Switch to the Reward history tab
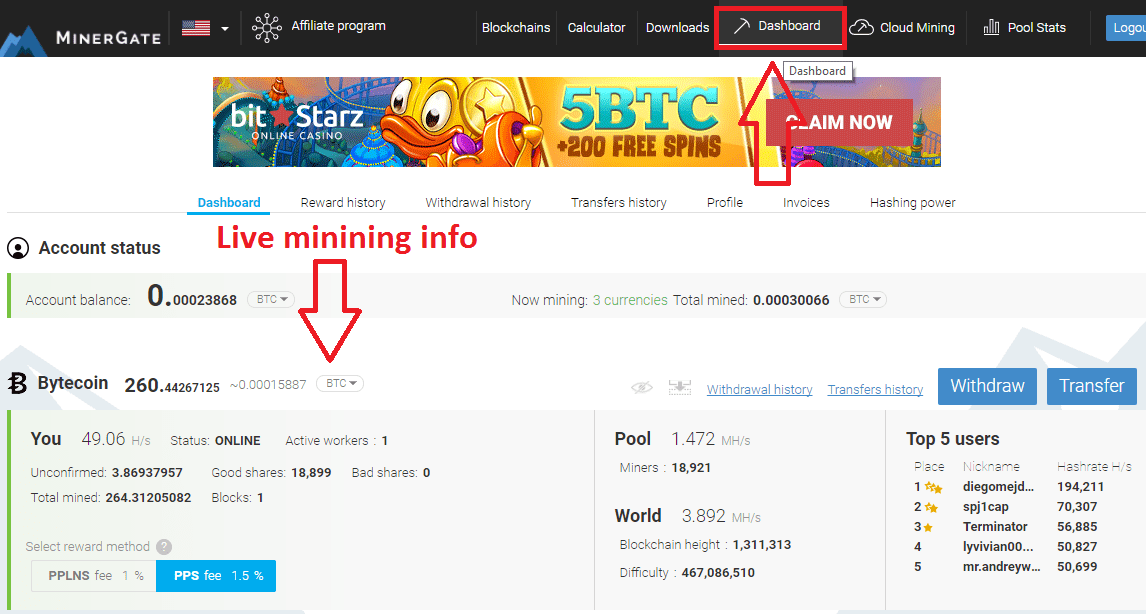Image resolution: width=1146 pixels, height=614 pixels. (343, 202)
